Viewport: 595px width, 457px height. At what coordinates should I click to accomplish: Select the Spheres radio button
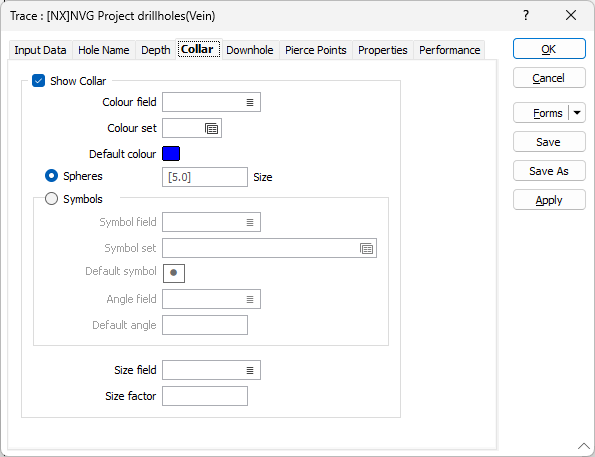coord(51,176)
